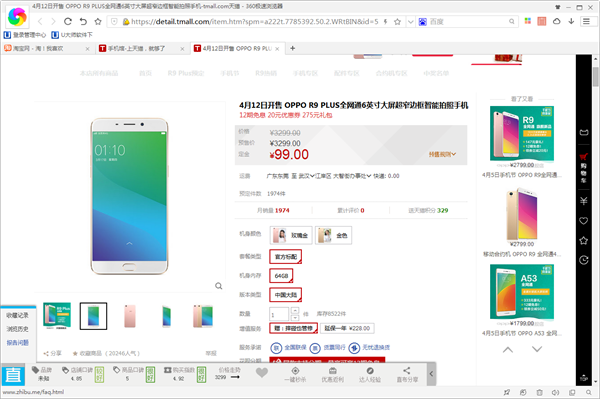Select the 官方标配 package option
This screenshot has width=600, height=399.
tap(285, 257)
